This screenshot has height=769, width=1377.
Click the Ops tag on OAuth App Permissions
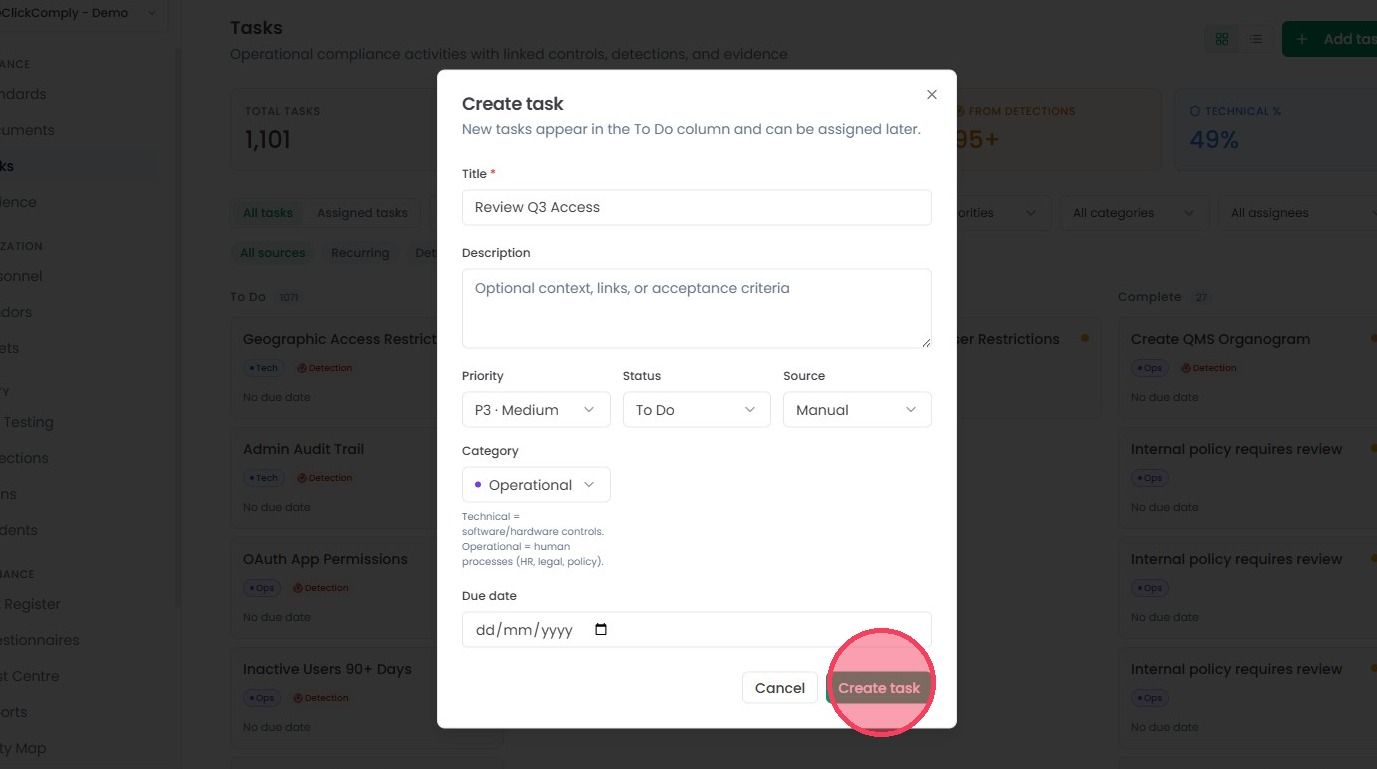(263, 588)
